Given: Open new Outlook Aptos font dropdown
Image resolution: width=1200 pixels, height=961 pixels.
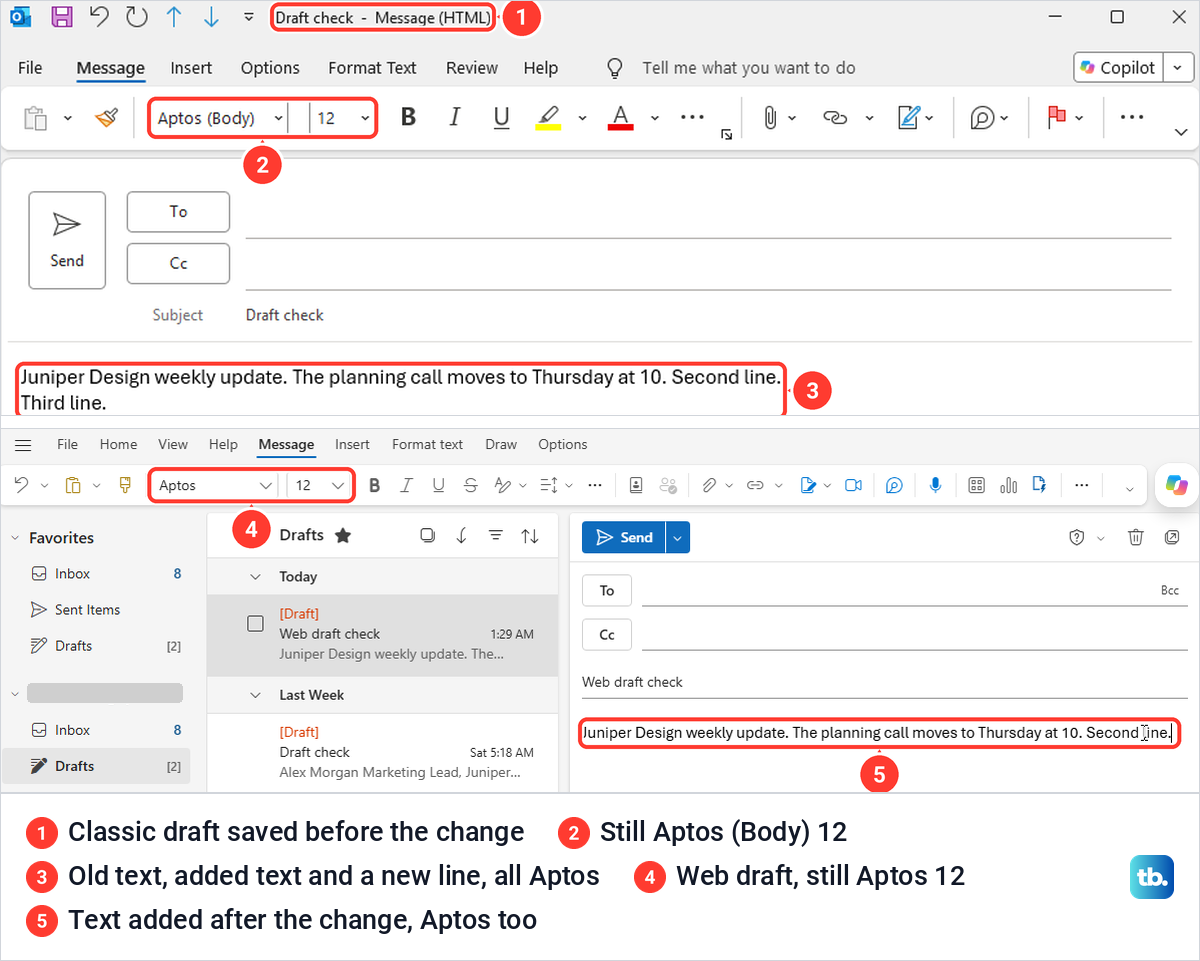Looking at the screenshot, I should [266, 485].
